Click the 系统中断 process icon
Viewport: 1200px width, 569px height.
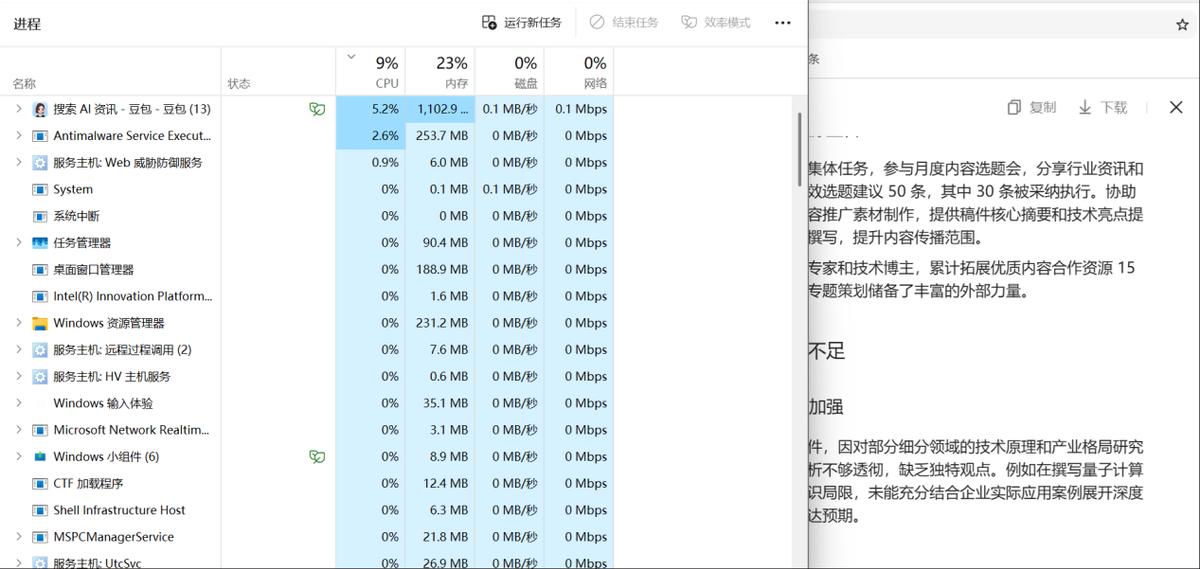click(40, 216)
